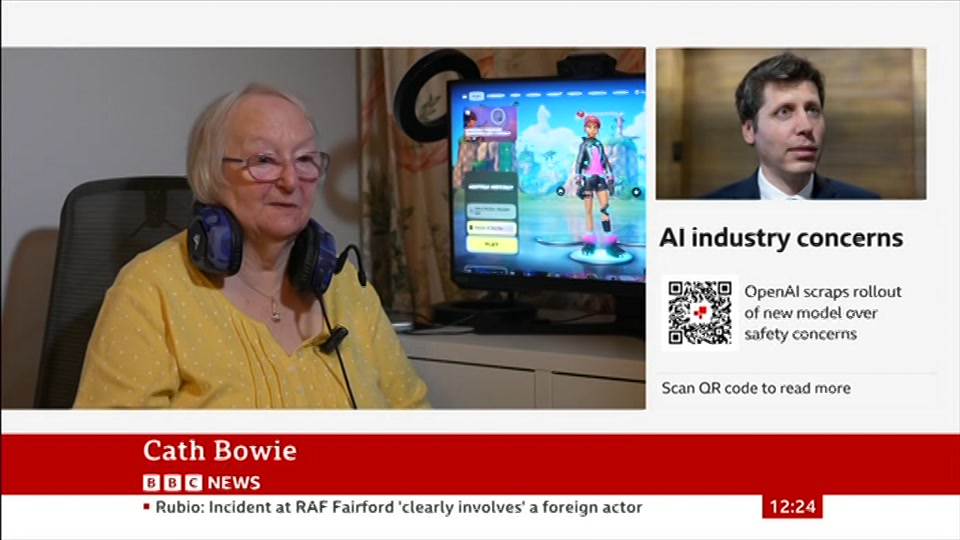This screenshot has height=540, width=960.
Task: Click the Rubio RAF Fairford ticker headline
Action: tap(399, 508)
